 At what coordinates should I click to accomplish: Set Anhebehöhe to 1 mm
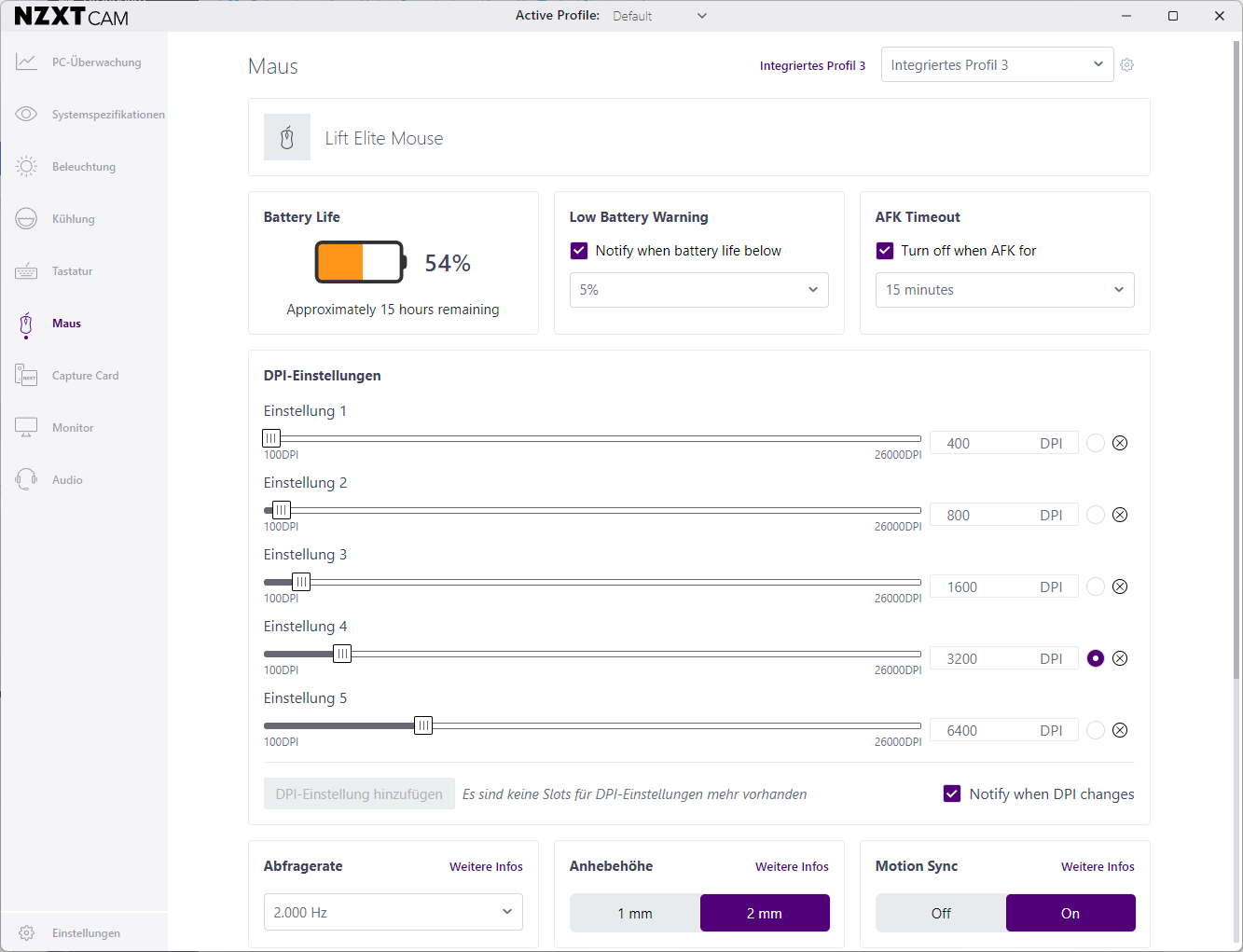click(635, 913)
